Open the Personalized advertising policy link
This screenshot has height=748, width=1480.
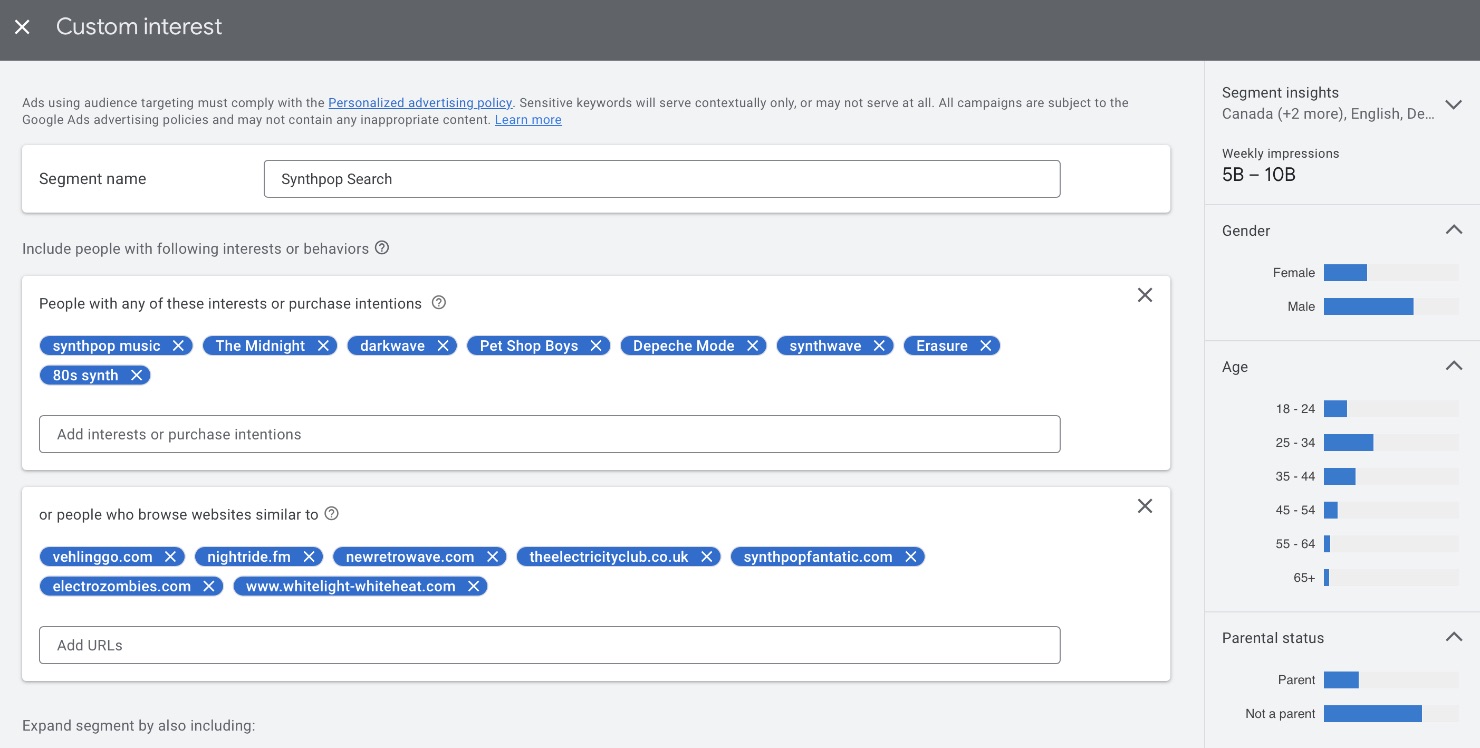[420, 103]
